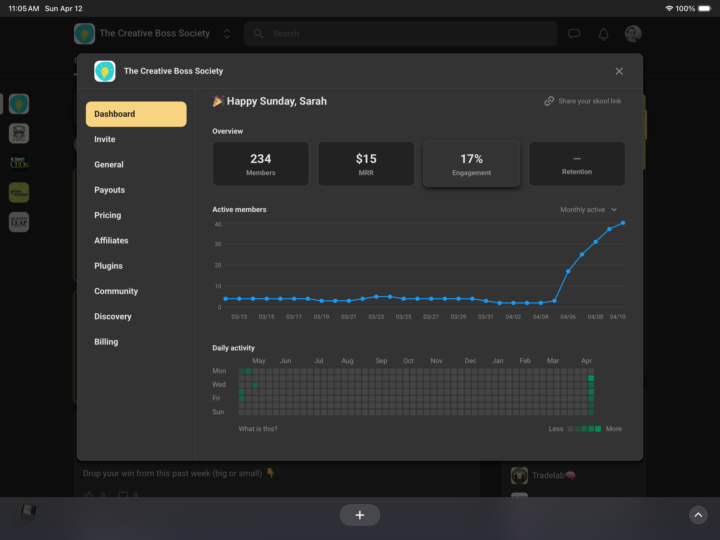
Task: Click the Tradelab avatar
Action: pos(519,475)
